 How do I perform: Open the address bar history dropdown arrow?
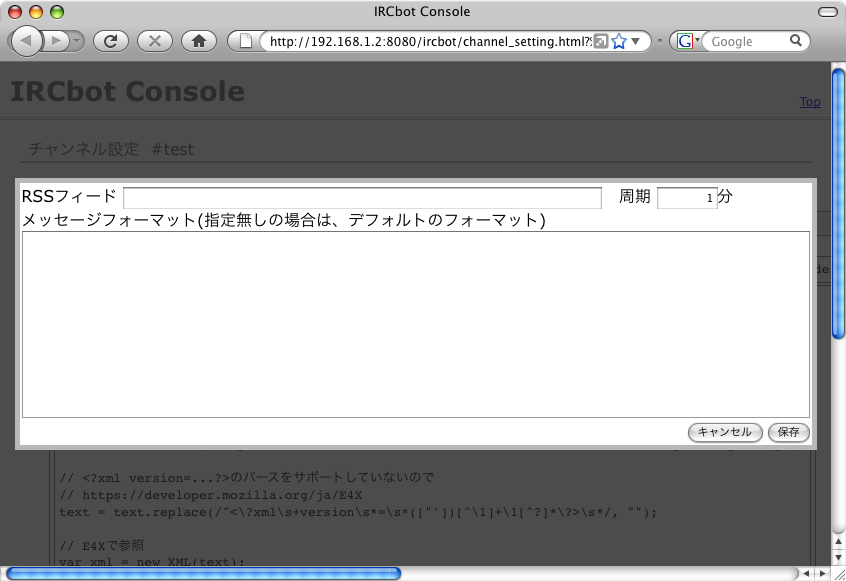[x=636, y=41]
